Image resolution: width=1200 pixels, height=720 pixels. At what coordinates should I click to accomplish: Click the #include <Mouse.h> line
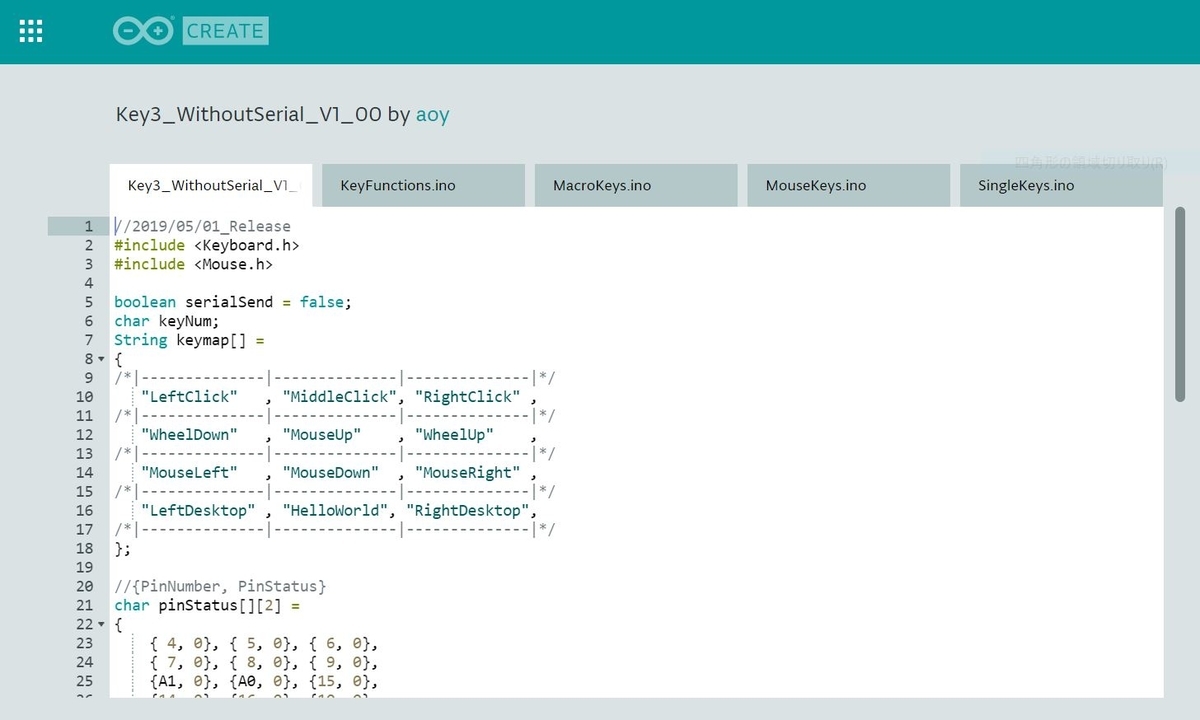click(x=194, y=264)
